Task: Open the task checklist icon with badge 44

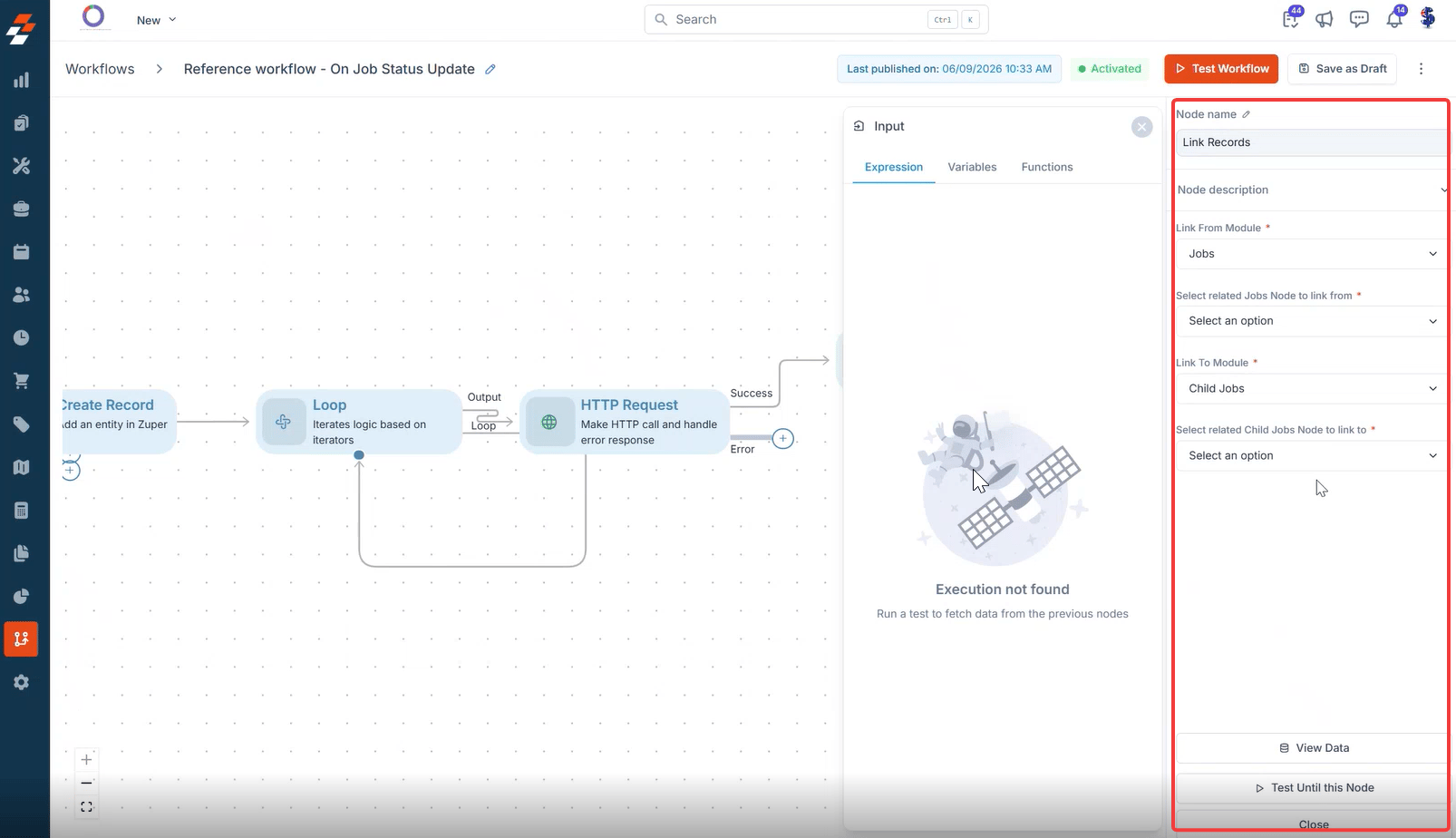Action: click(x=1291, y=18)
